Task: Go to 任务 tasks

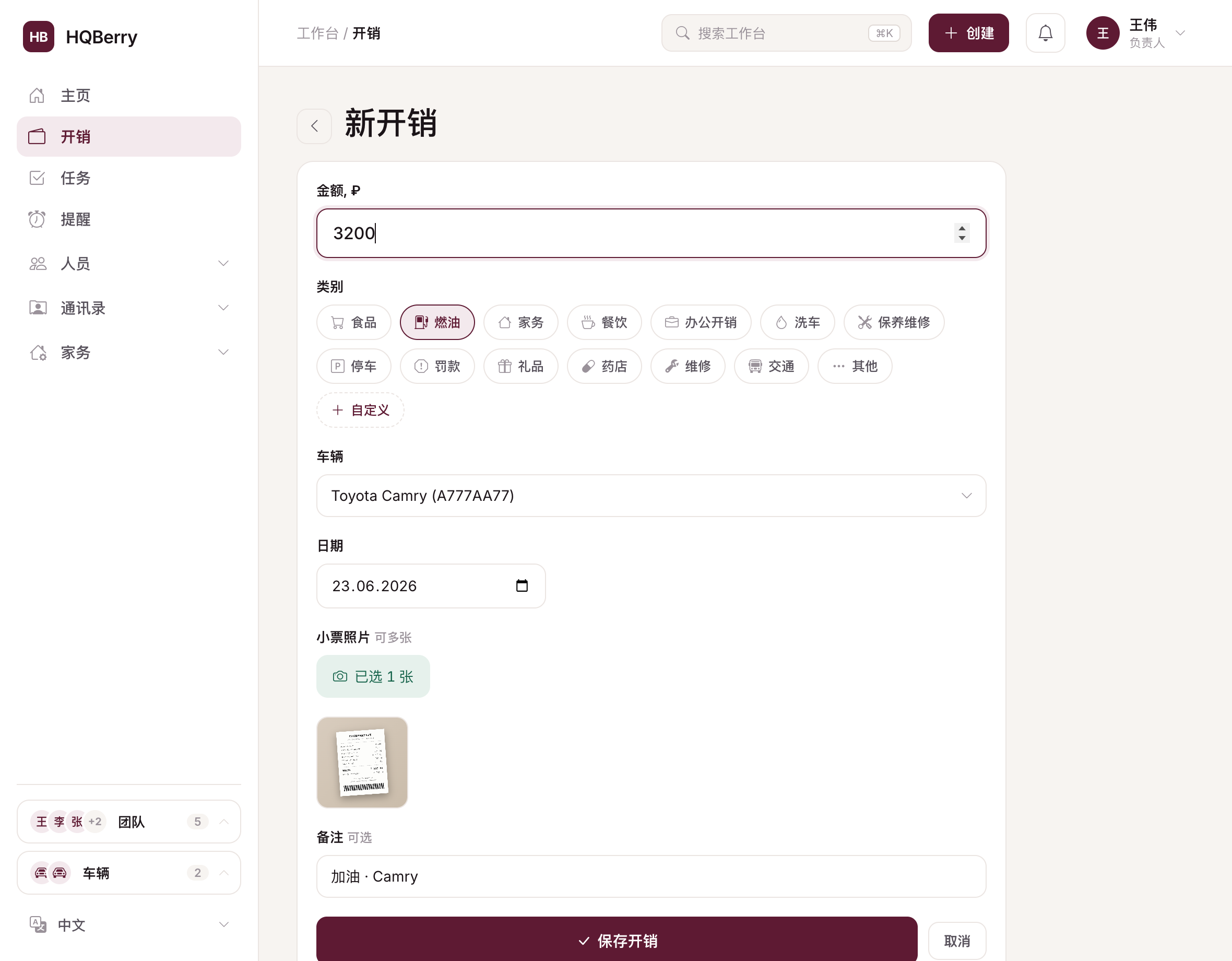Action: pos(128,178)
